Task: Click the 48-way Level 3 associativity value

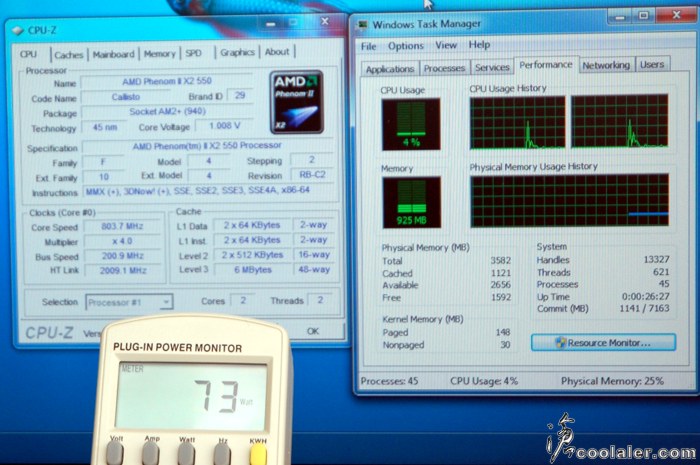Action: tap(314, 270)
